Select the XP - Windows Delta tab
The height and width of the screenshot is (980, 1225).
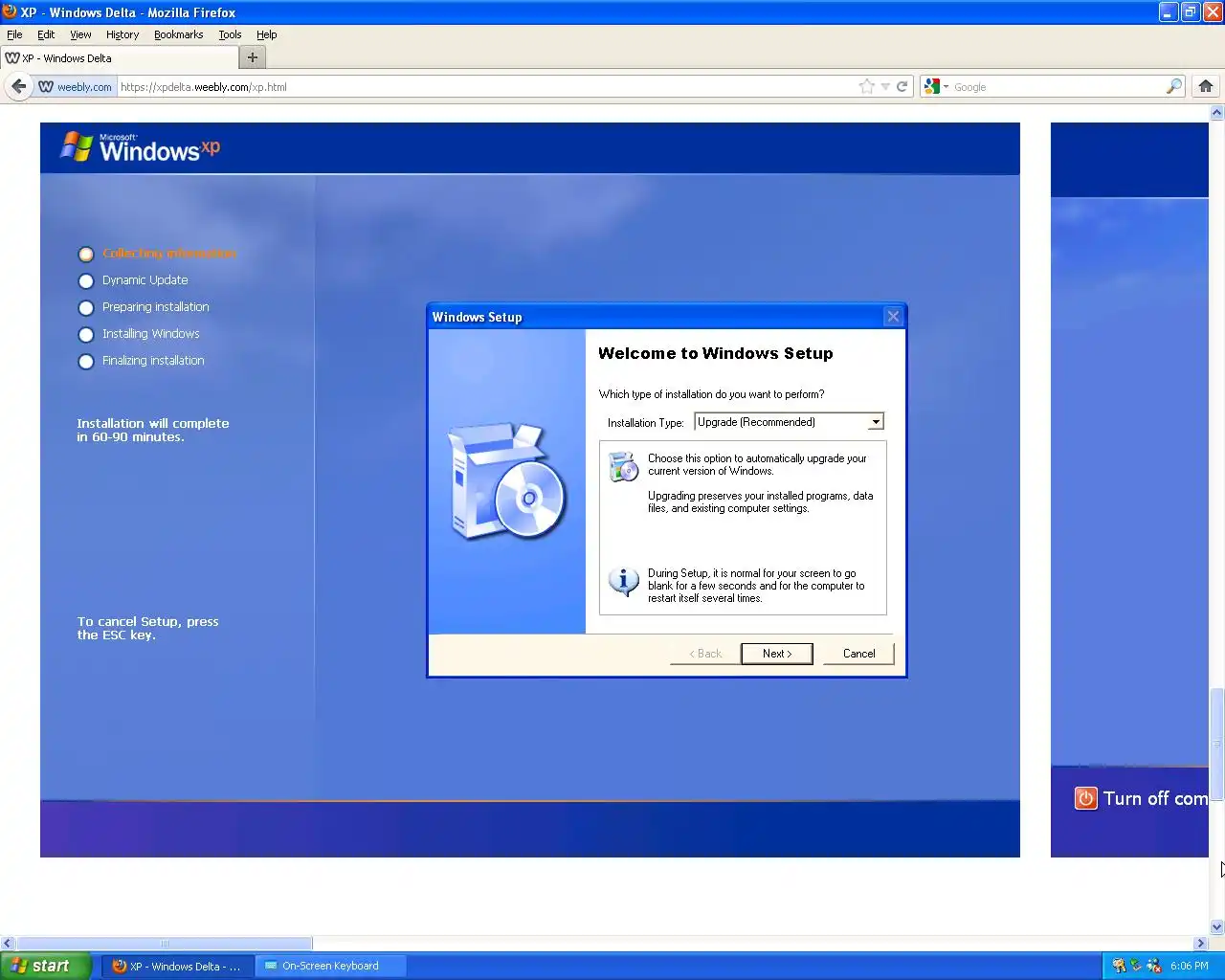119,57
